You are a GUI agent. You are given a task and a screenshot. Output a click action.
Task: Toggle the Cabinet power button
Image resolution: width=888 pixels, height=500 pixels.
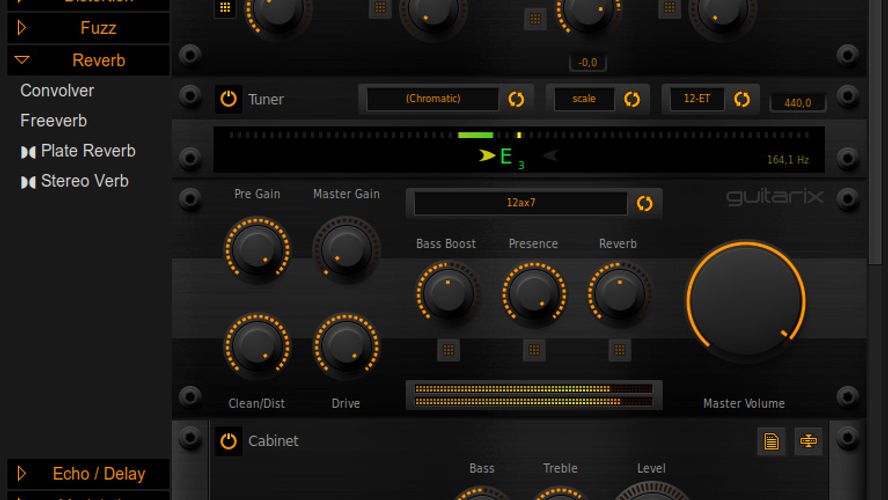pyautogui.click(x=228, y=441)
